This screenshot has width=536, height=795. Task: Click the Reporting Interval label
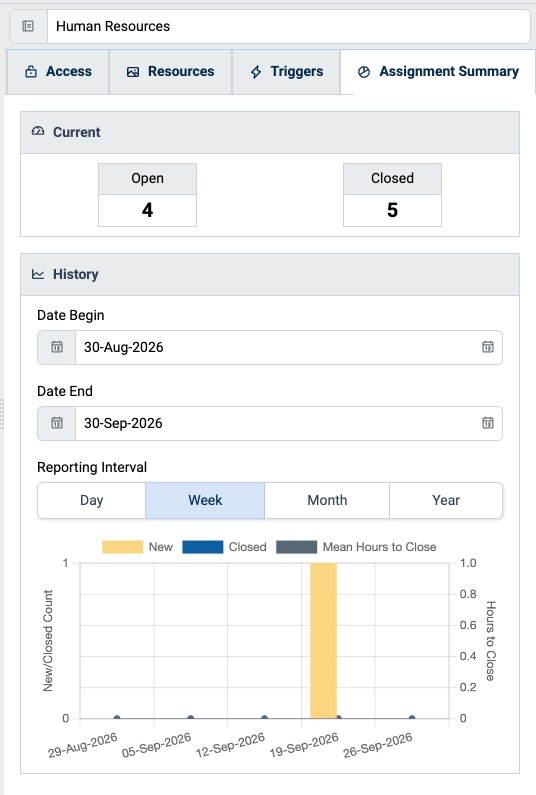pyautogui.click(x=92, y=467)
